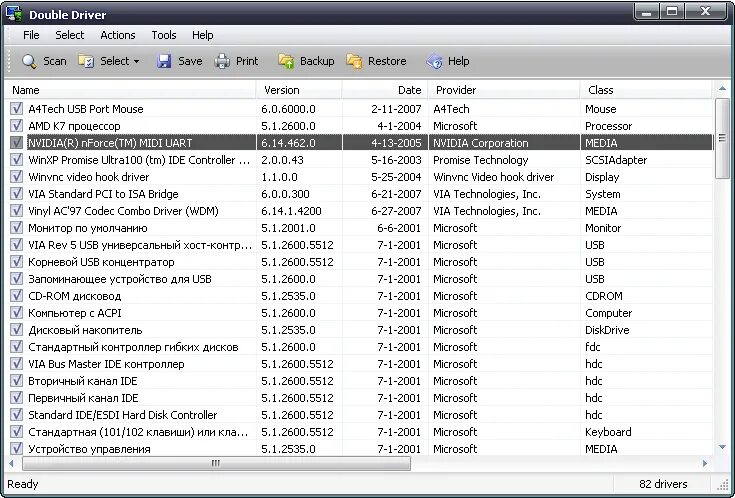
Task: Uncheck the A4Tech USB Port Mouse checkbox
Action: (x=16, y=109)
